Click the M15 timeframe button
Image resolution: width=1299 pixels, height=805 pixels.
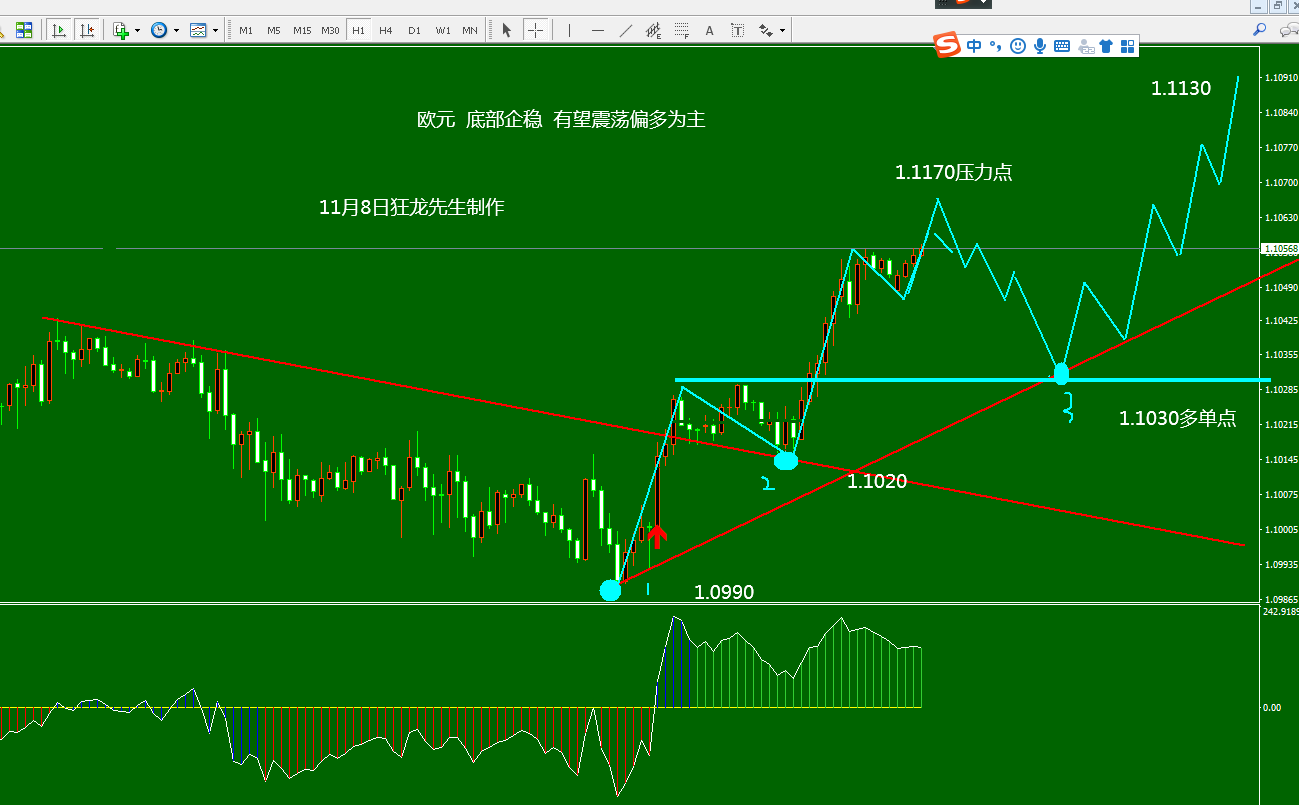(x=302, y=30)
